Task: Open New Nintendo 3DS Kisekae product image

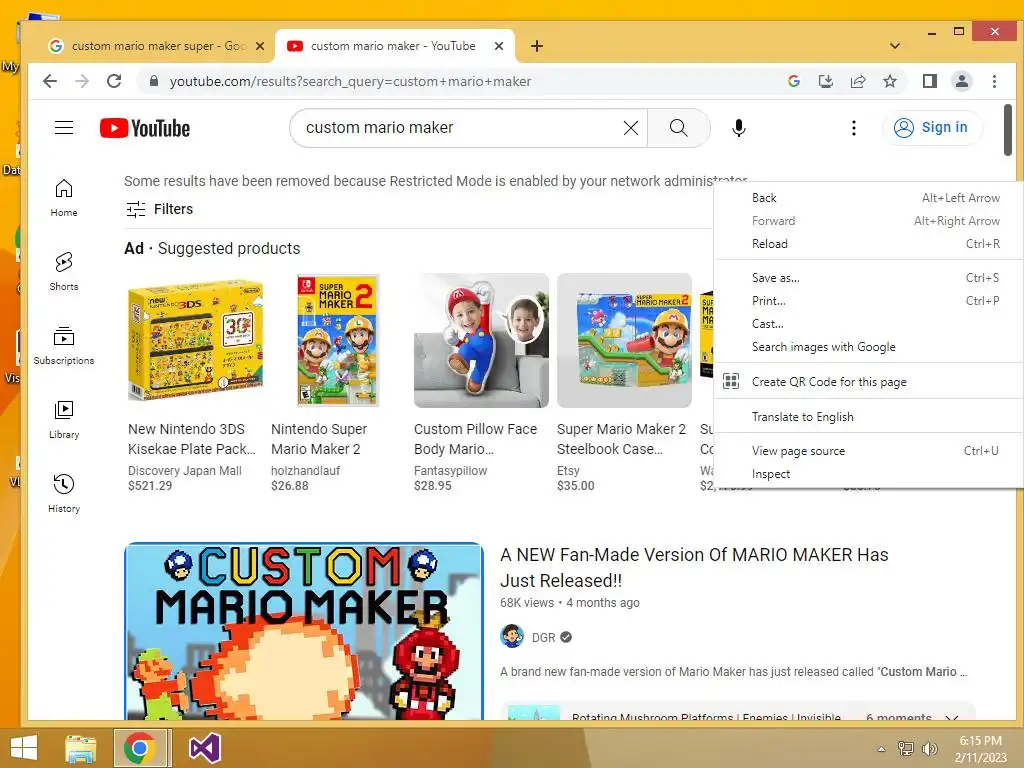Action: (195, 340)
